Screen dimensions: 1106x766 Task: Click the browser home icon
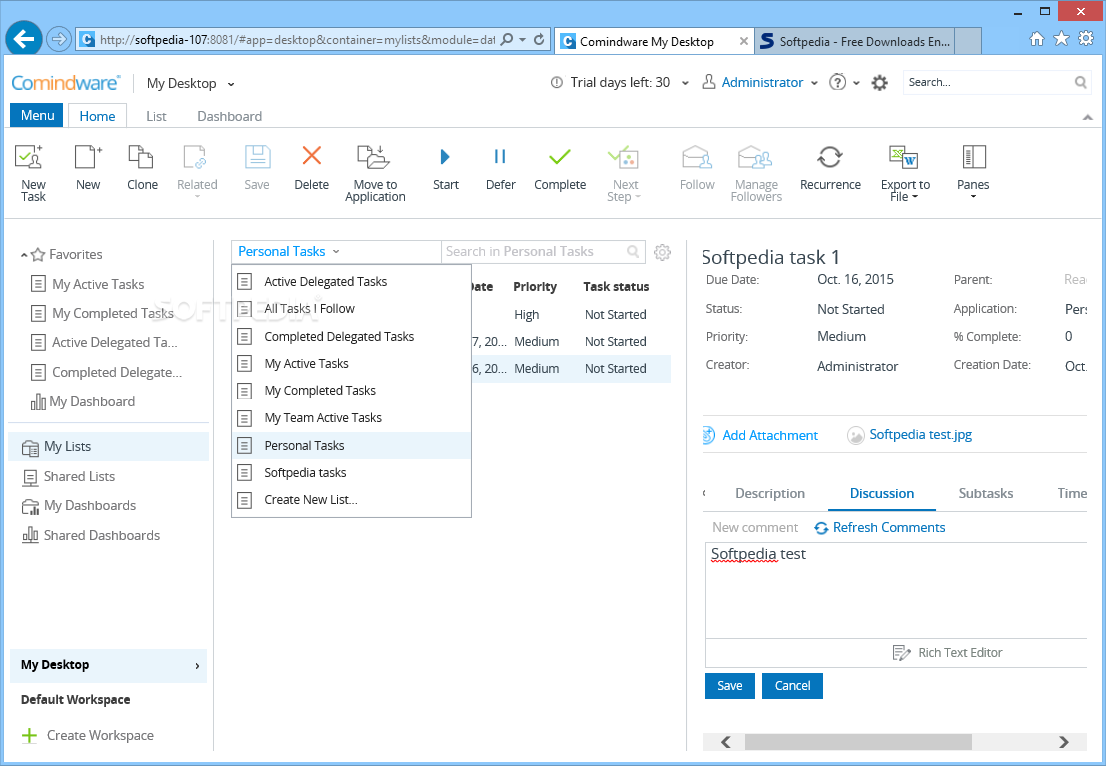coord(1037,39)
